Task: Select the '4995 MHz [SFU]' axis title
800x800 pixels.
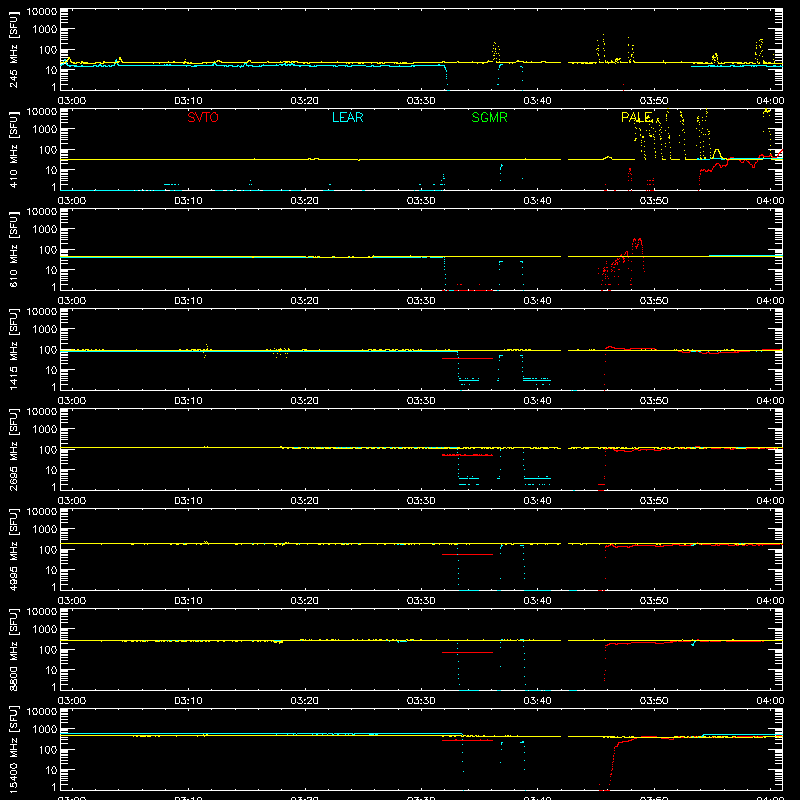Action: 13,549
